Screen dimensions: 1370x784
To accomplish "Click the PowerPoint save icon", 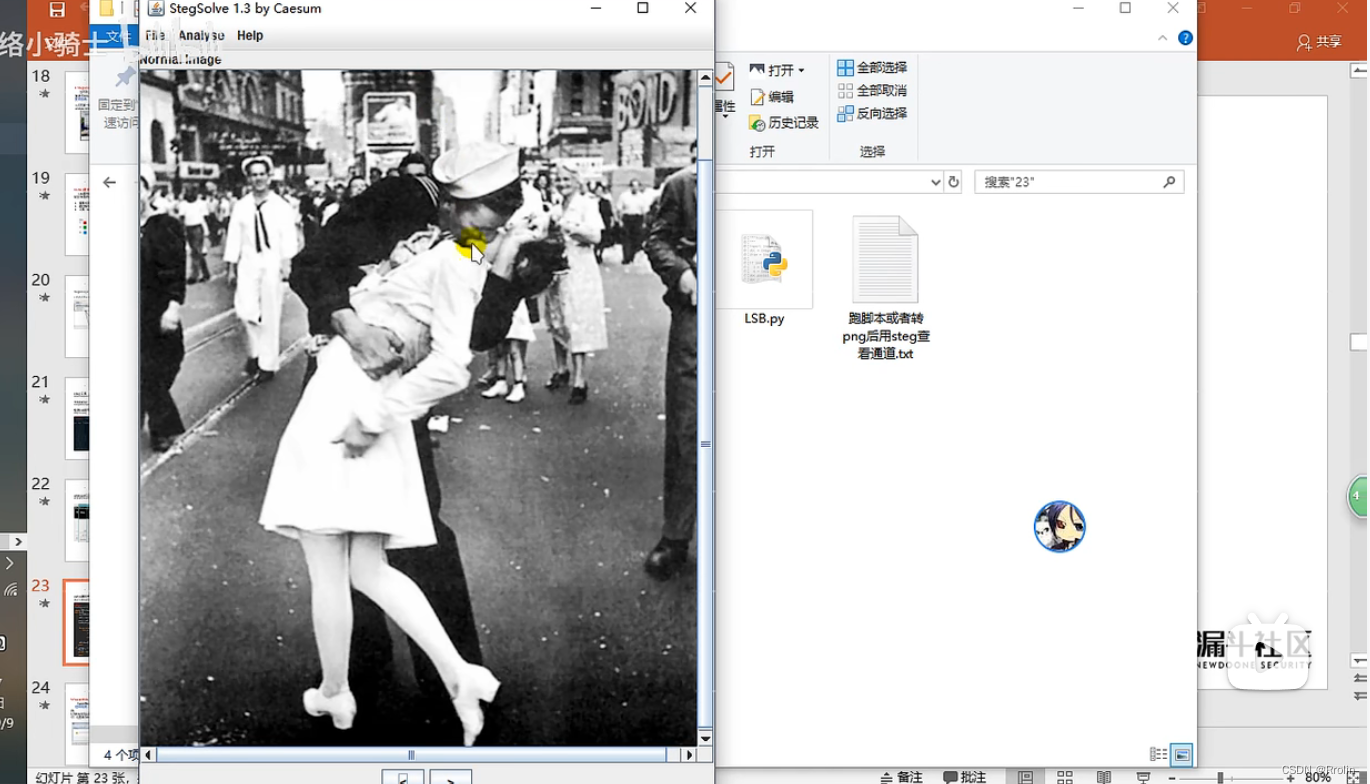I will [x=57, y=10].
